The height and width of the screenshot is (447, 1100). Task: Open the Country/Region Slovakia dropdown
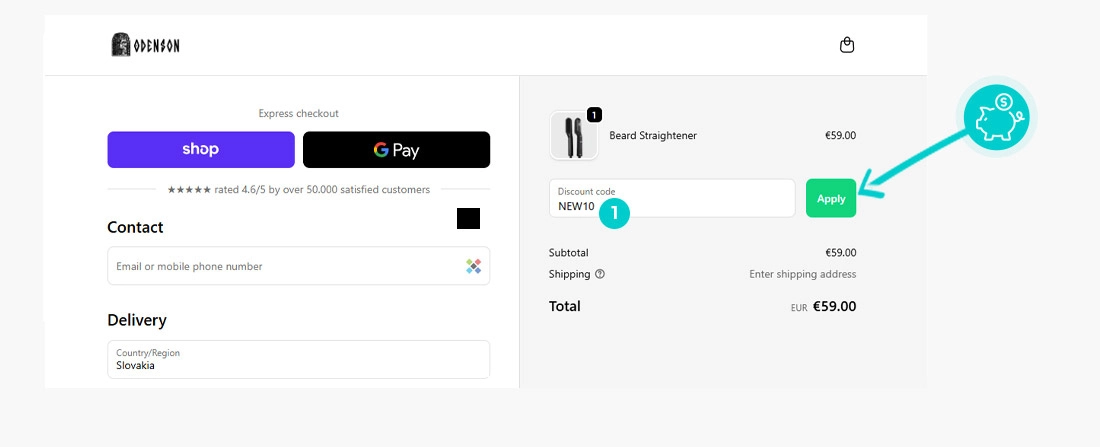[x=299, y=359]
